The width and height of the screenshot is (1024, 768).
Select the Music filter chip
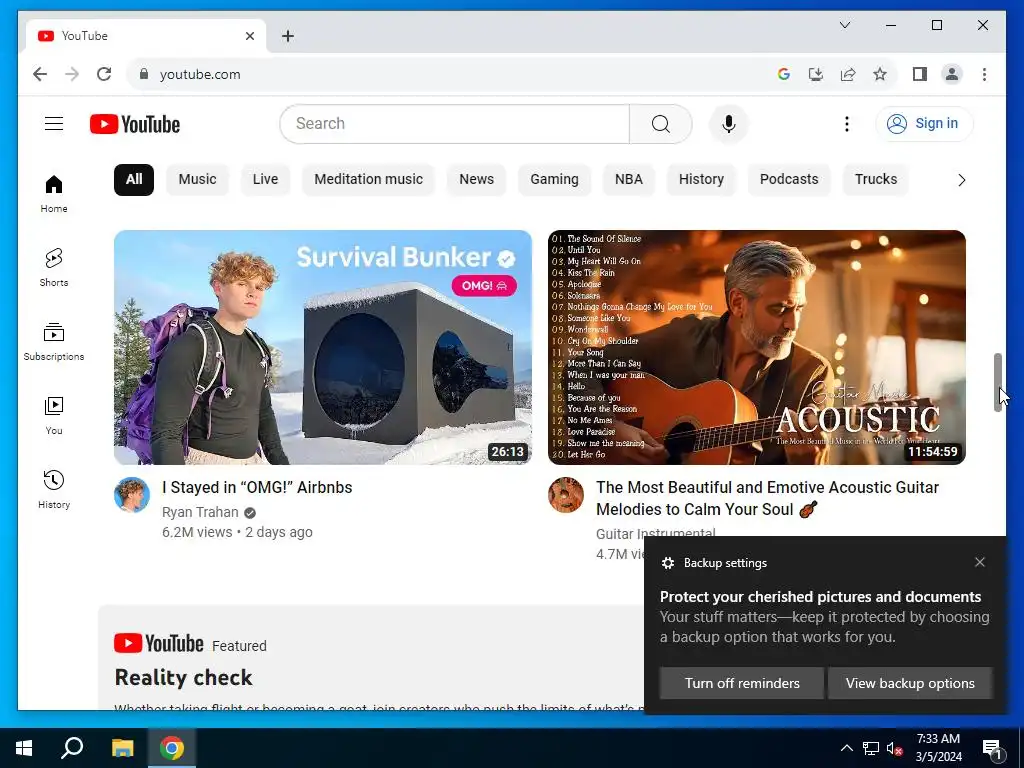tap(197, 180)
